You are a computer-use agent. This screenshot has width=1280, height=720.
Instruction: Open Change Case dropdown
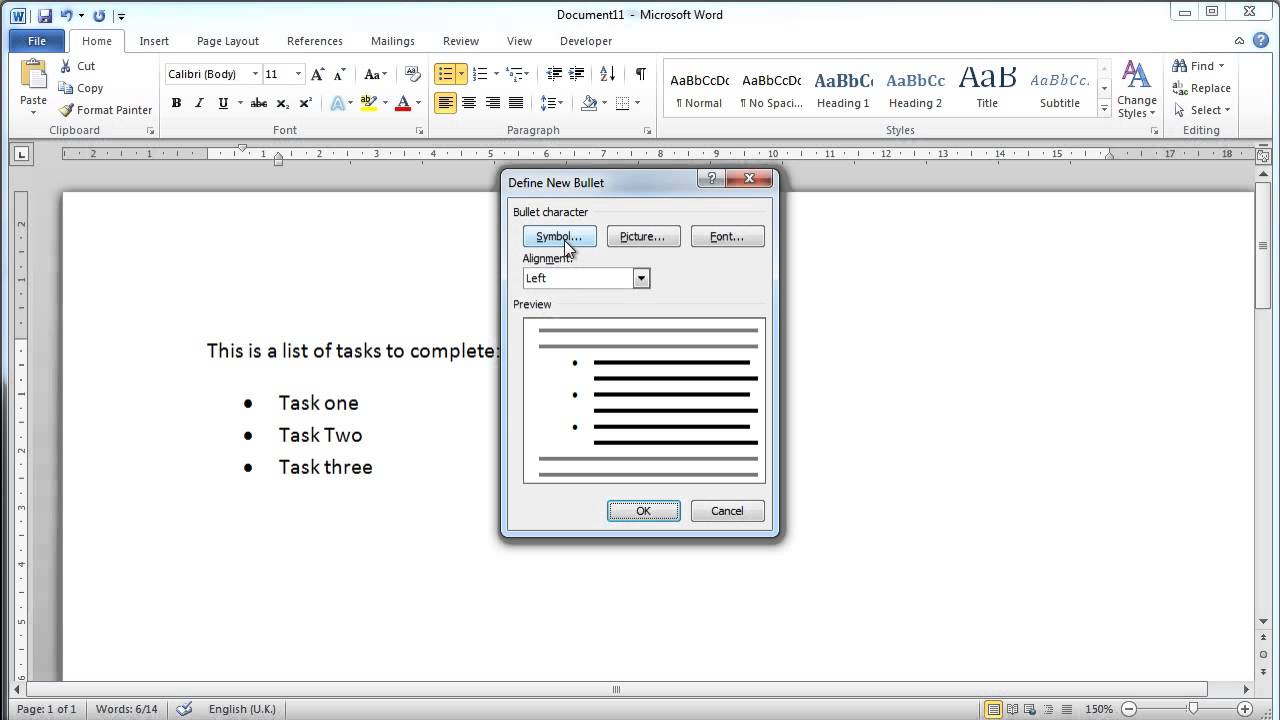pyautogui.click(x=375, y=74)
